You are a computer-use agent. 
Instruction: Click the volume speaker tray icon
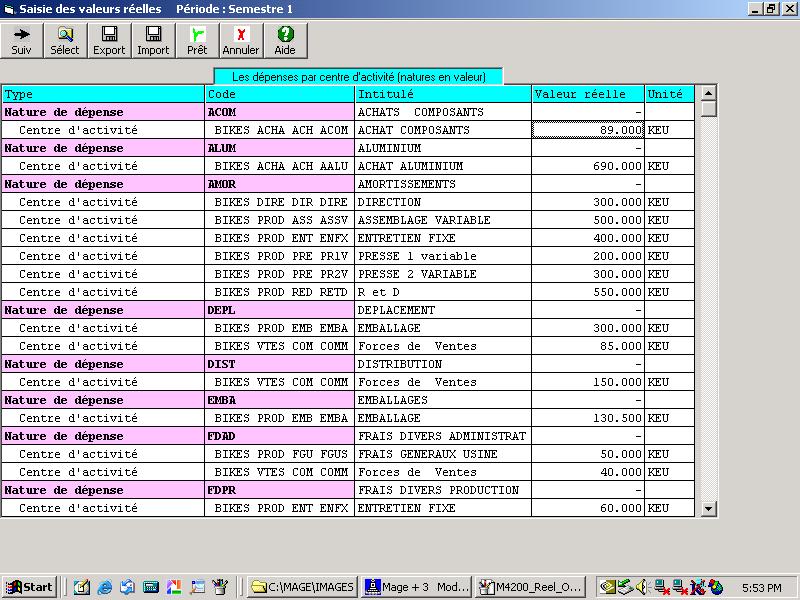pyautogui.click(x=642, y=587)
